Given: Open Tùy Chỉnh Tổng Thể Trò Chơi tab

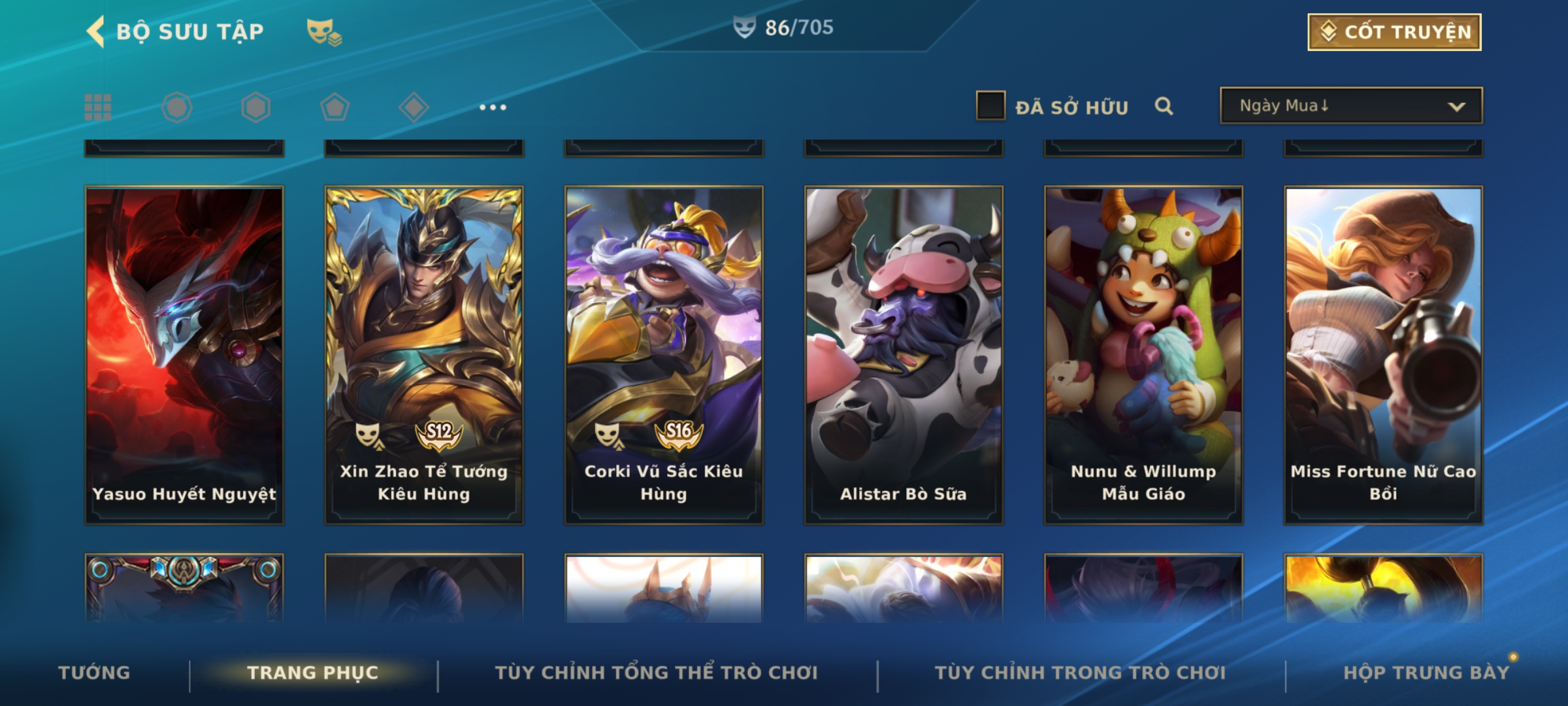Looking at the screenshot, I should coord(657,673).
